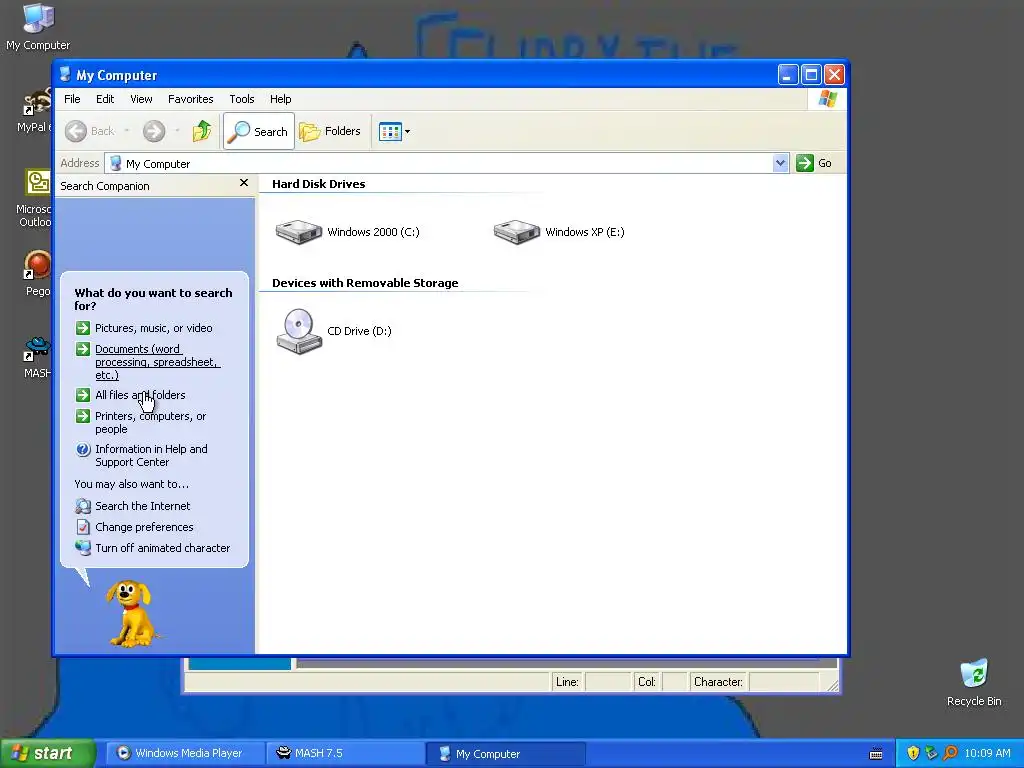The width and height of the screenshot is (1024, 768).
Task: Choose All files and folders search
Action: [140, 395]
